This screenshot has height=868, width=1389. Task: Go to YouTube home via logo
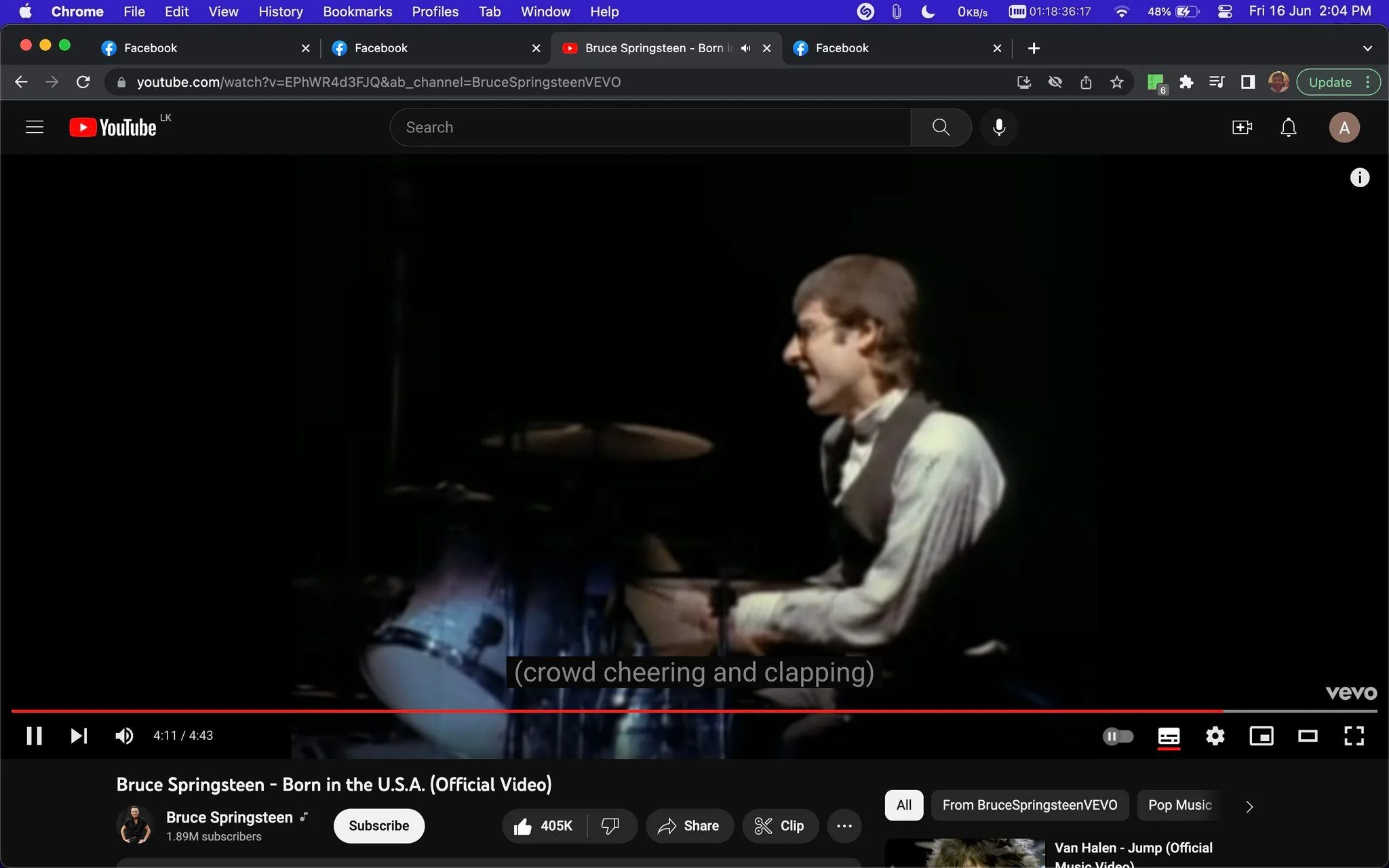tap(113, 127)
